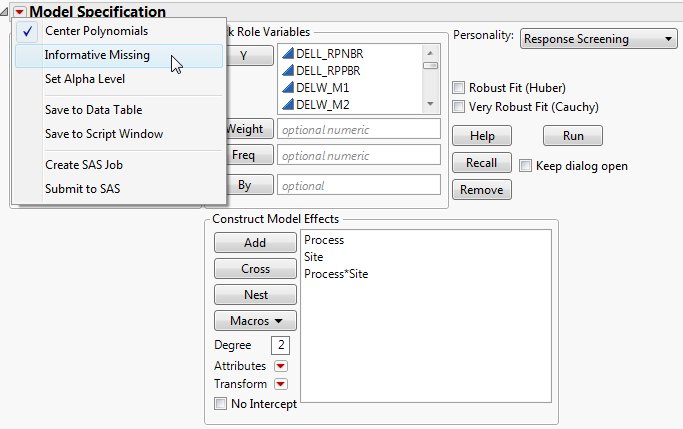
Task: Click the Cross button
Action: pyautogui.click(x=255, y=269)
